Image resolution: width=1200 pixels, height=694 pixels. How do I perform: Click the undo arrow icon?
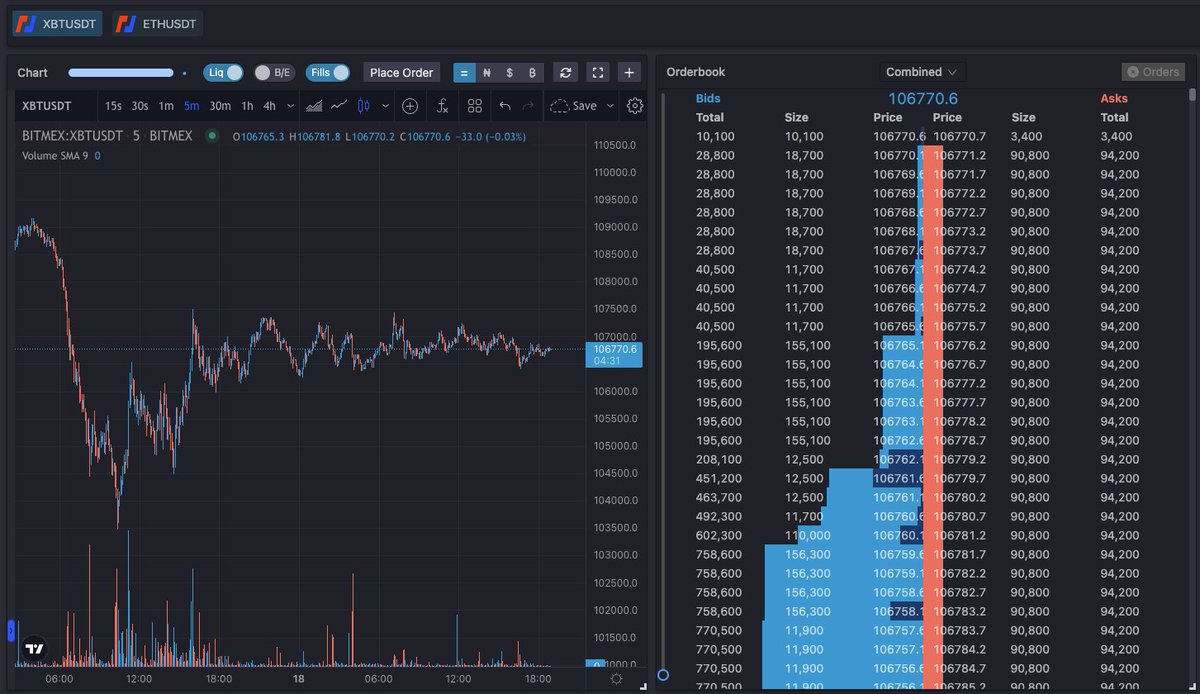(x=505, y=106)
